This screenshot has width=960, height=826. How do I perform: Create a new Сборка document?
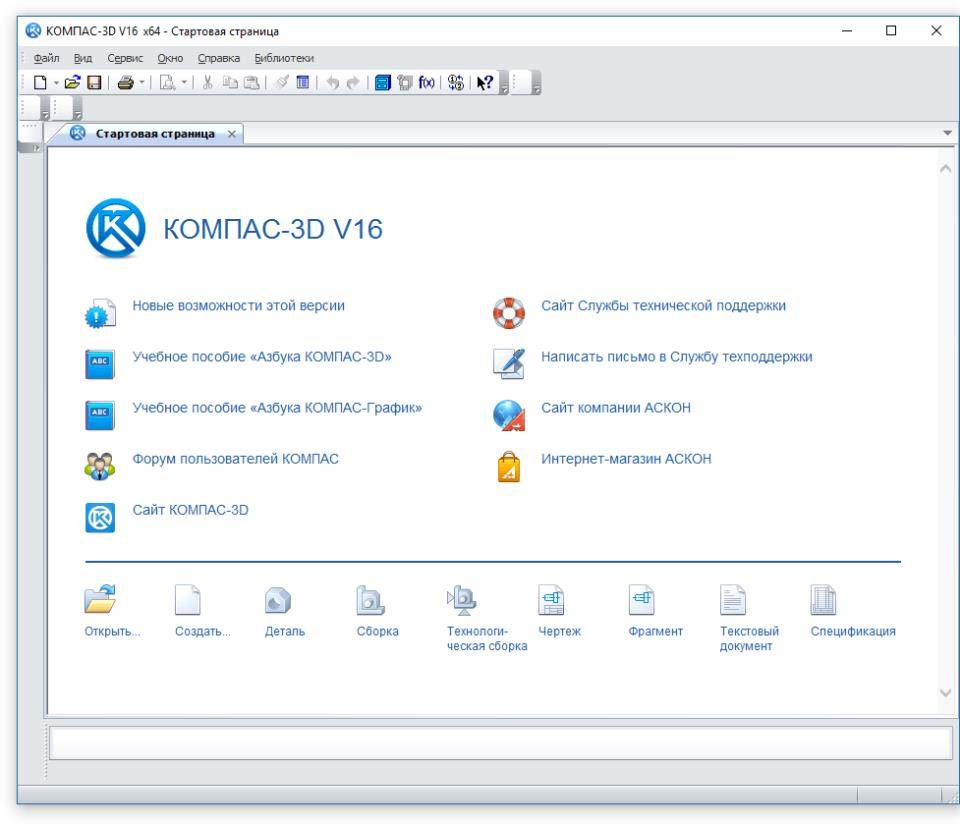(x=368, y=602)
